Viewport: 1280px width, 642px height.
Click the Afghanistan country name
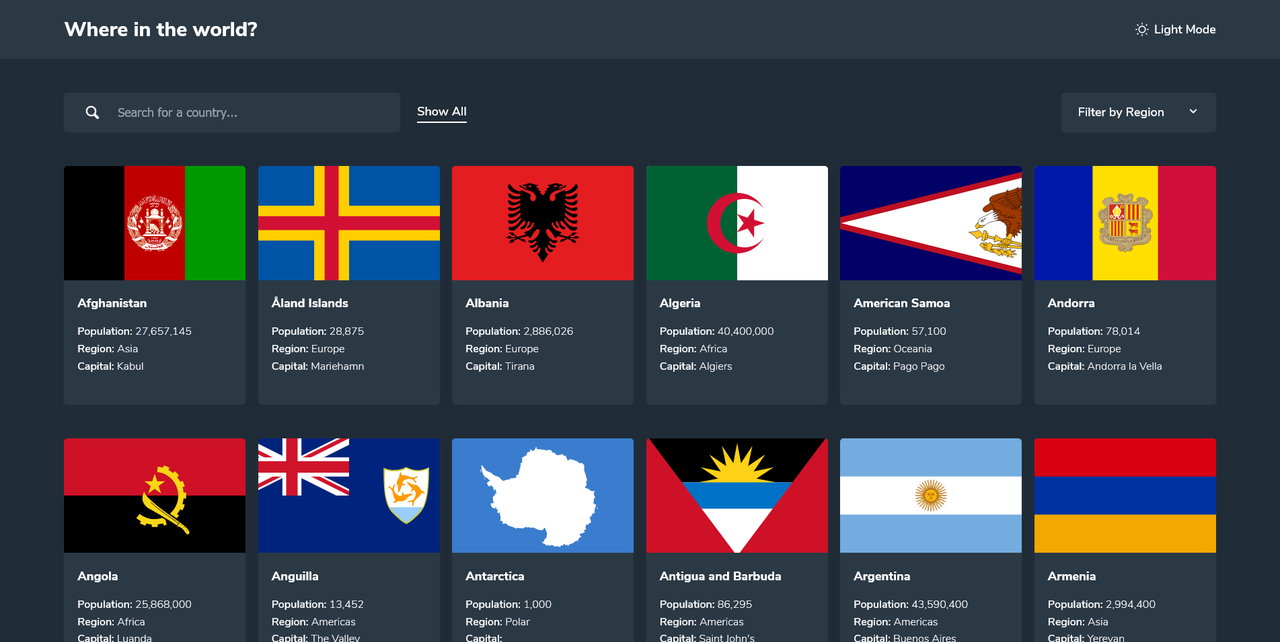112,303
